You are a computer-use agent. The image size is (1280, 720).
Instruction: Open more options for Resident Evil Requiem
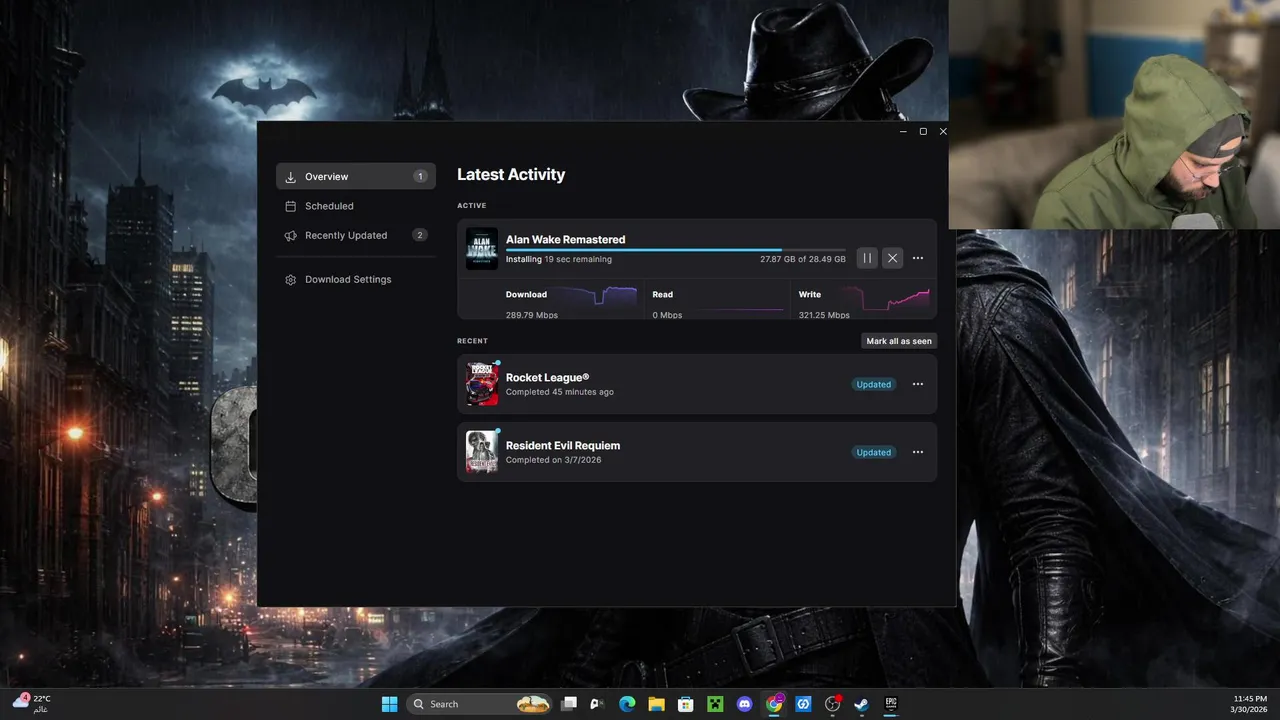tap(918, 452)
